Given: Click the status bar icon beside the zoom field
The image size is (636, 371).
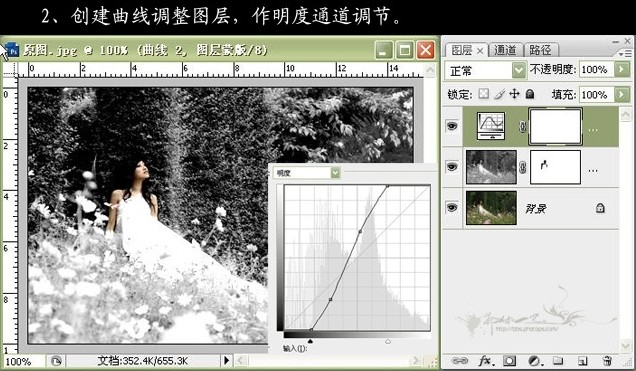Looking at the screenshot, I should tap(56, 360).
